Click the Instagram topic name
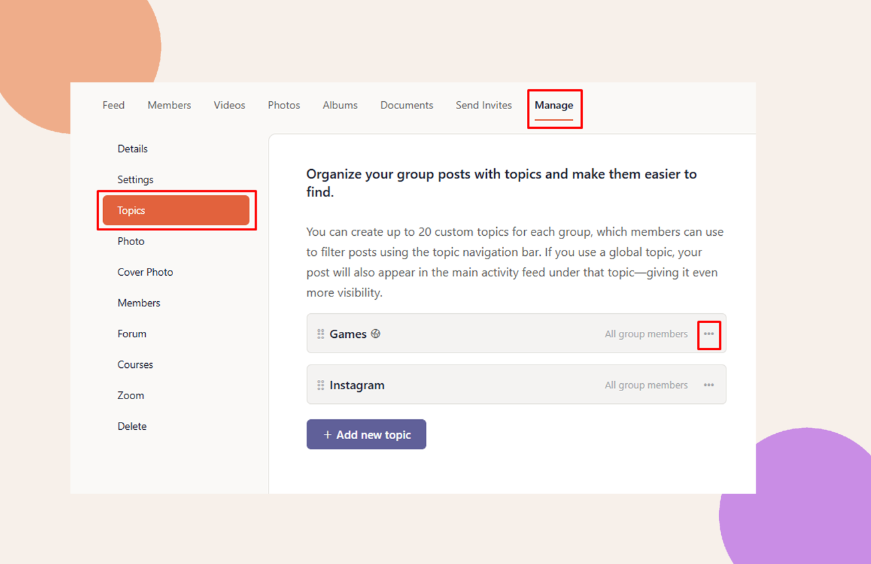 click(x=357, y=385)
